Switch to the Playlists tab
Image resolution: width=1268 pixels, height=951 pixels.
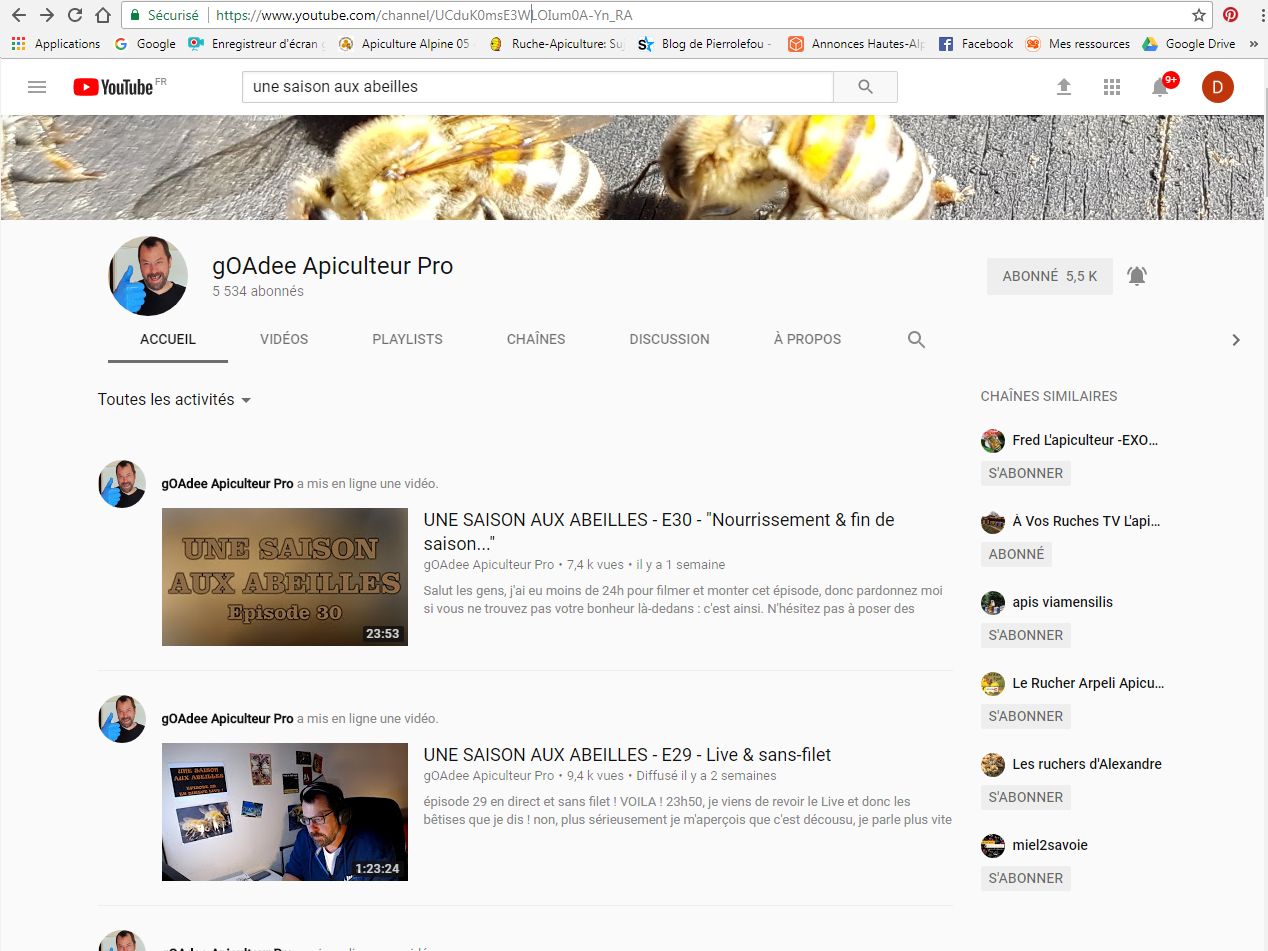pyautogui.click(x=407, y=339)
